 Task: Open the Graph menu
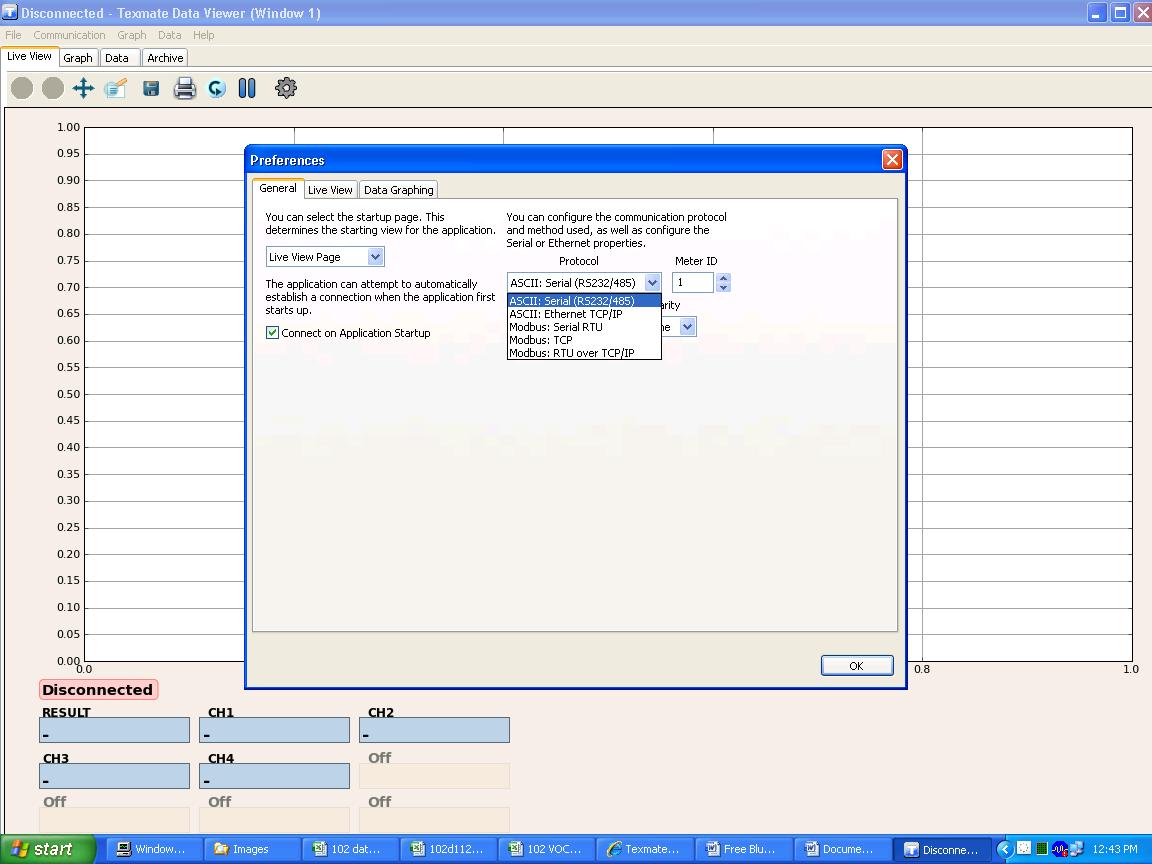pos(132,35)
